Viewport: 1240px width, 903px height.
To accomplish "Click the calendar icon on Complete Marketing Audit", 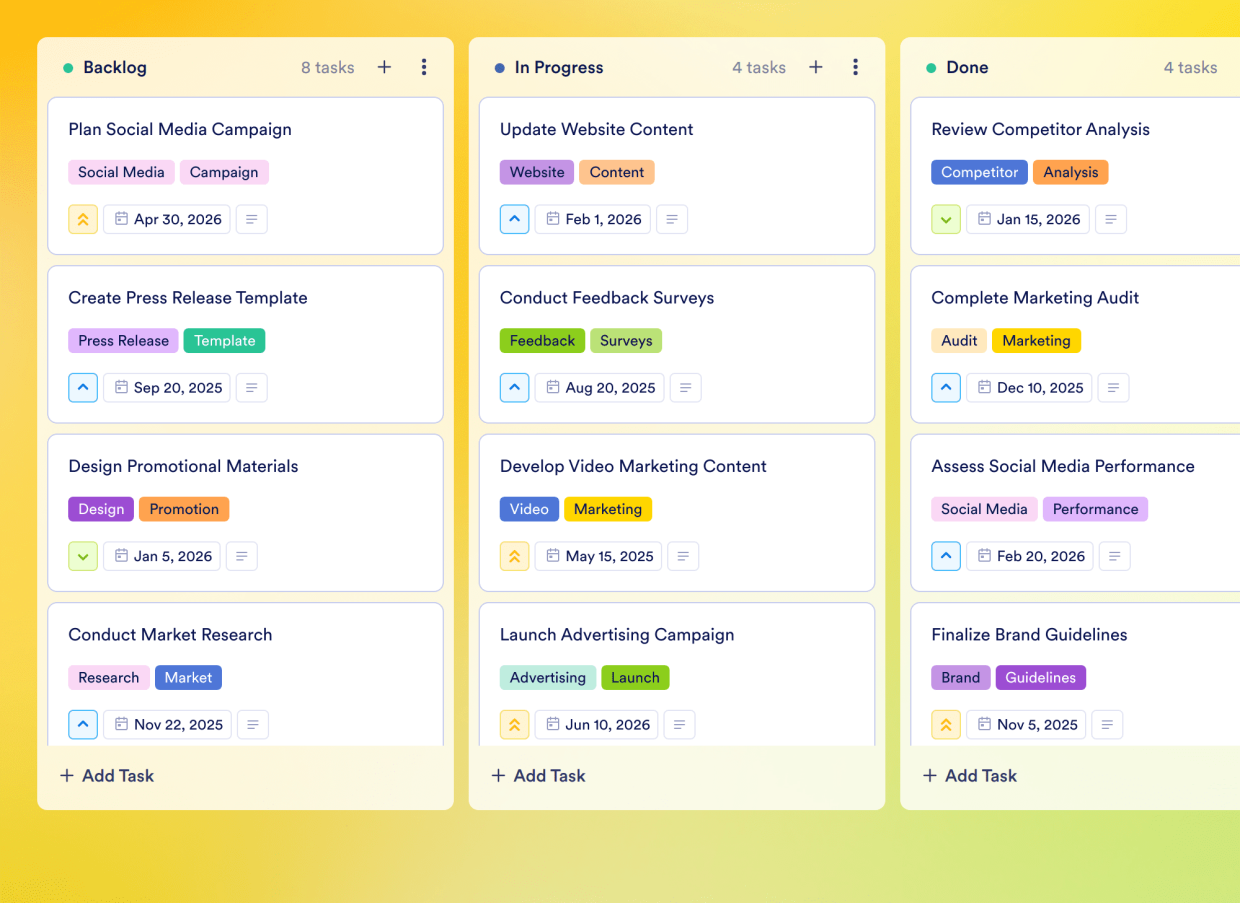I will point(983,387).
